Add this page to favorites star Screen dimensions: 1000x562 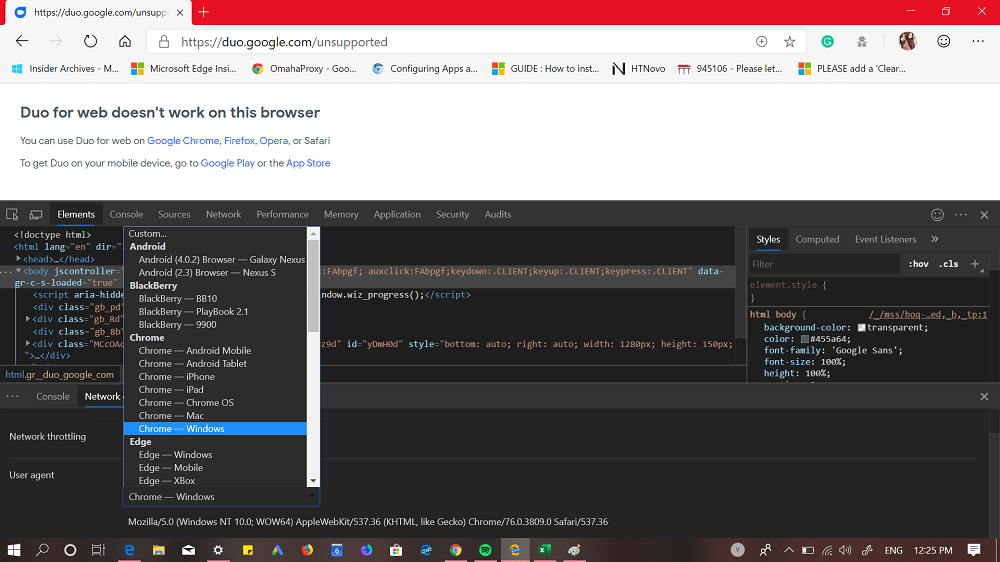(x=790, y=41)
